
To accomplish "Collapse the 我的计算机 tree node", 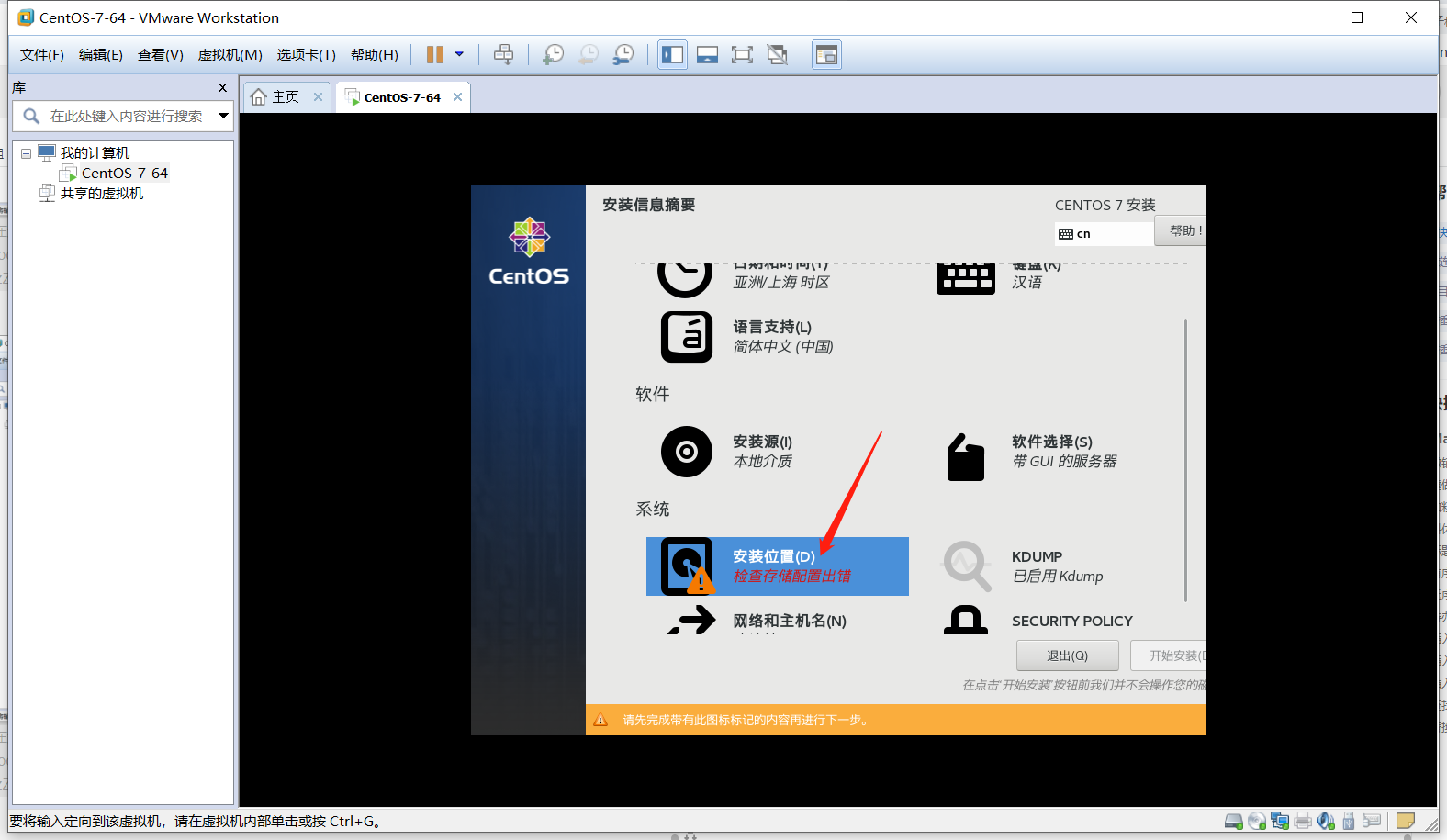I will (27, 153).
